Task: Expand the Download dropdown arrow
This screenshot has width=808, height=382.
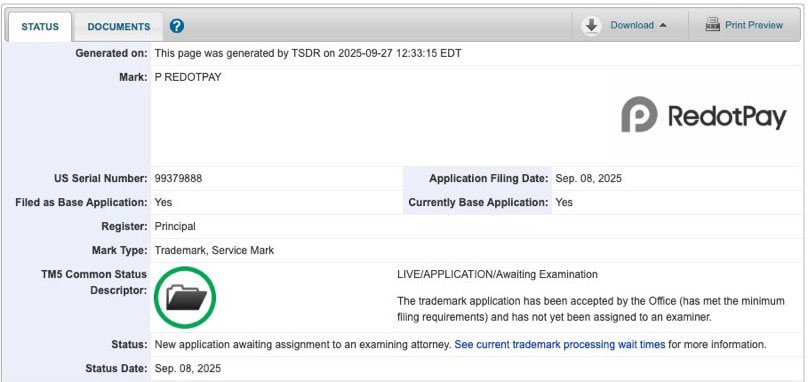Action: point(663,25)
